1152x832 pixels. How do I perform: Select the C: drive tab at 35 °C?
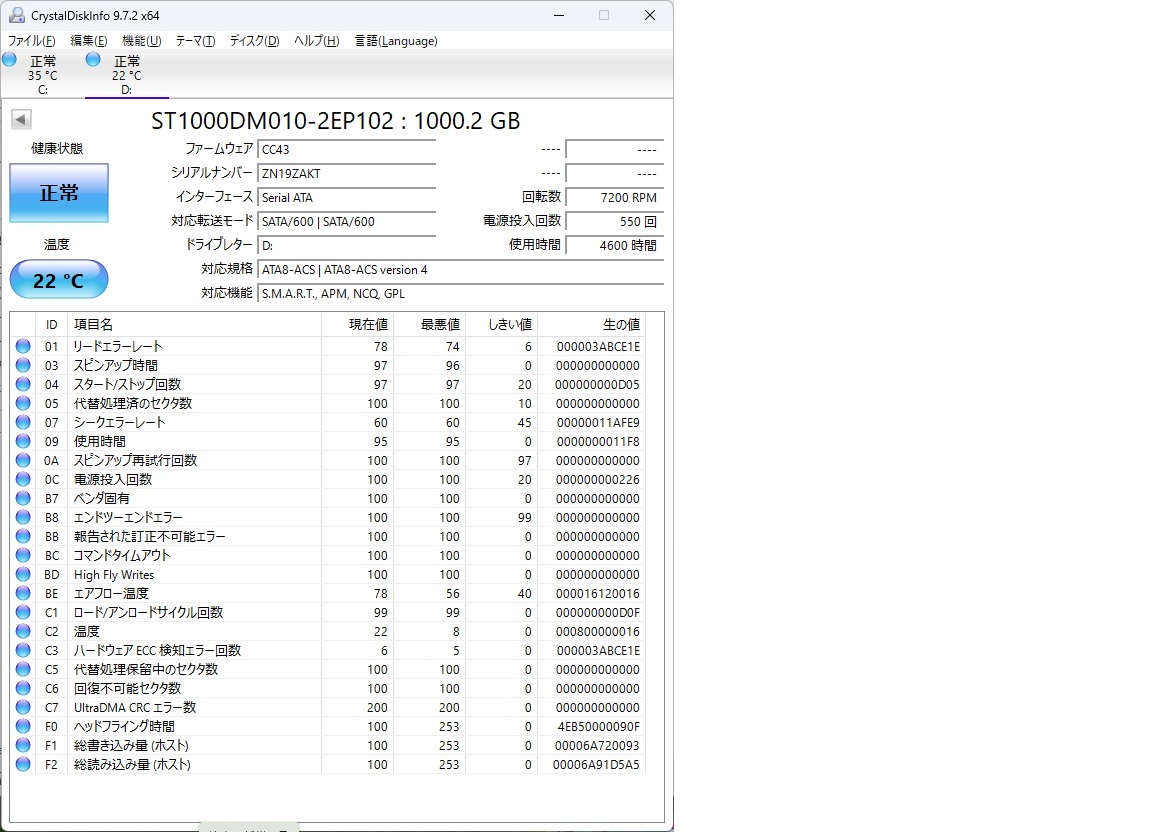43,75
